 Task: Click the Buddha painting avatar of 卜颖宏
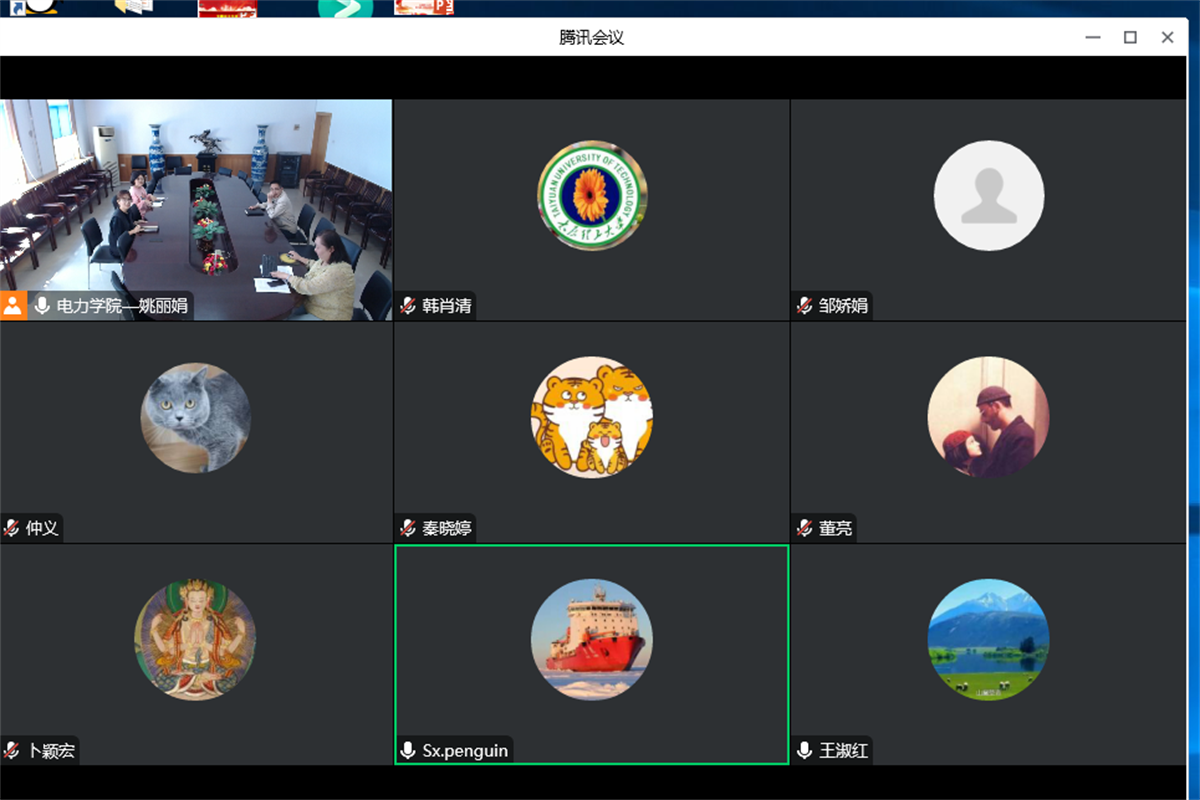point(195,640)
